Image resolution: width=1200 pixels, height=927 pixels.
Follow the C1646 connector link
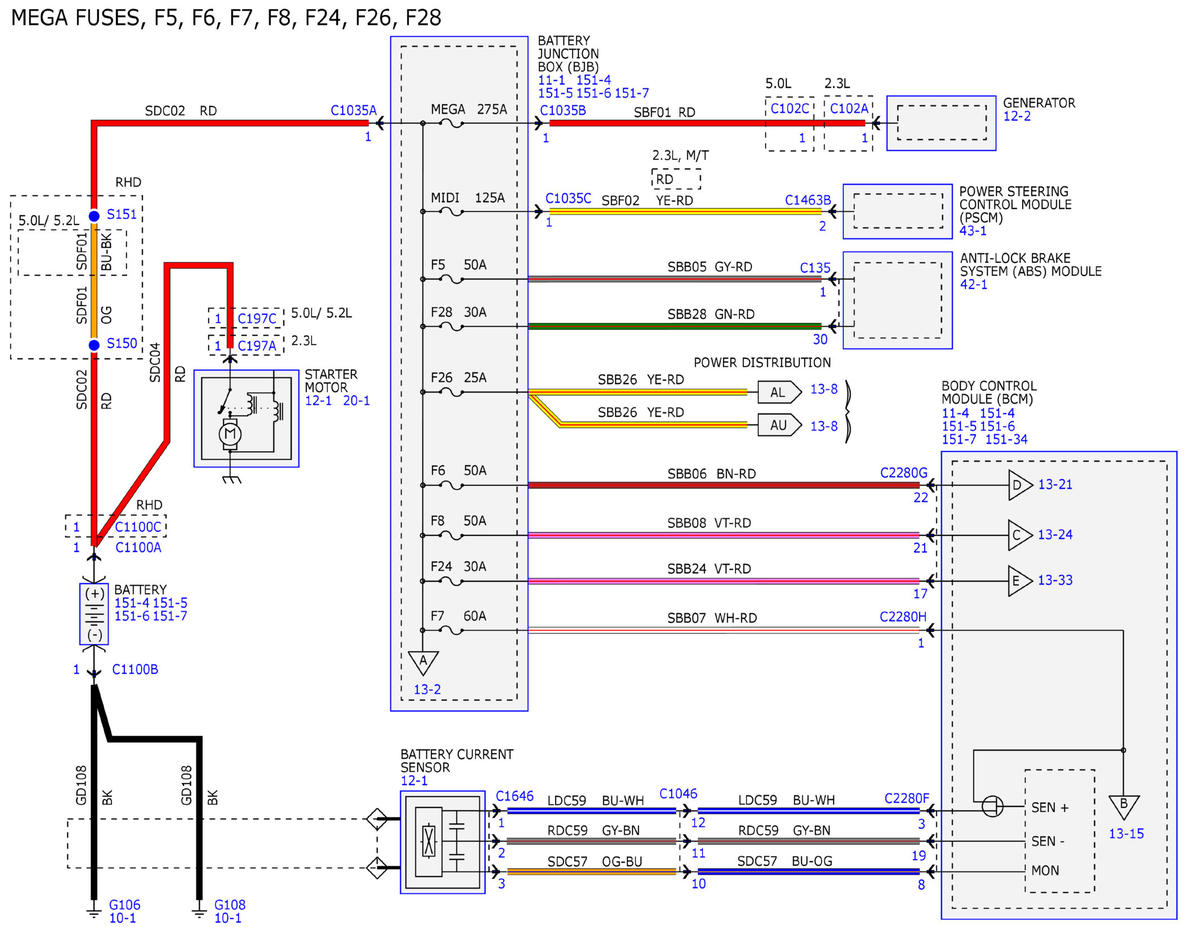pyautogui.click(x=514, y=797)
